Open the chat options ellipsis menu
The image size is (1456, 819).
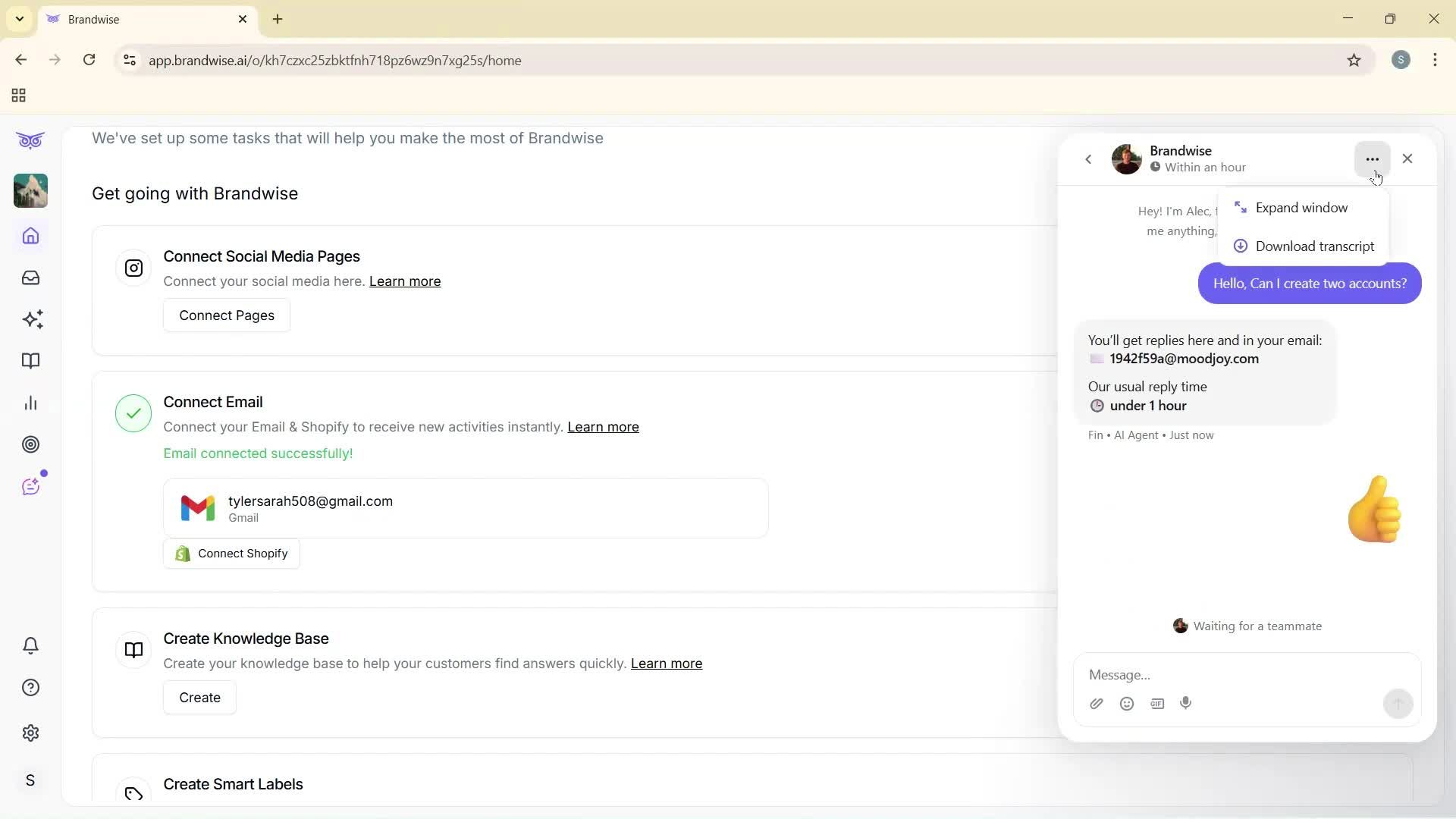pos(1371,158)
